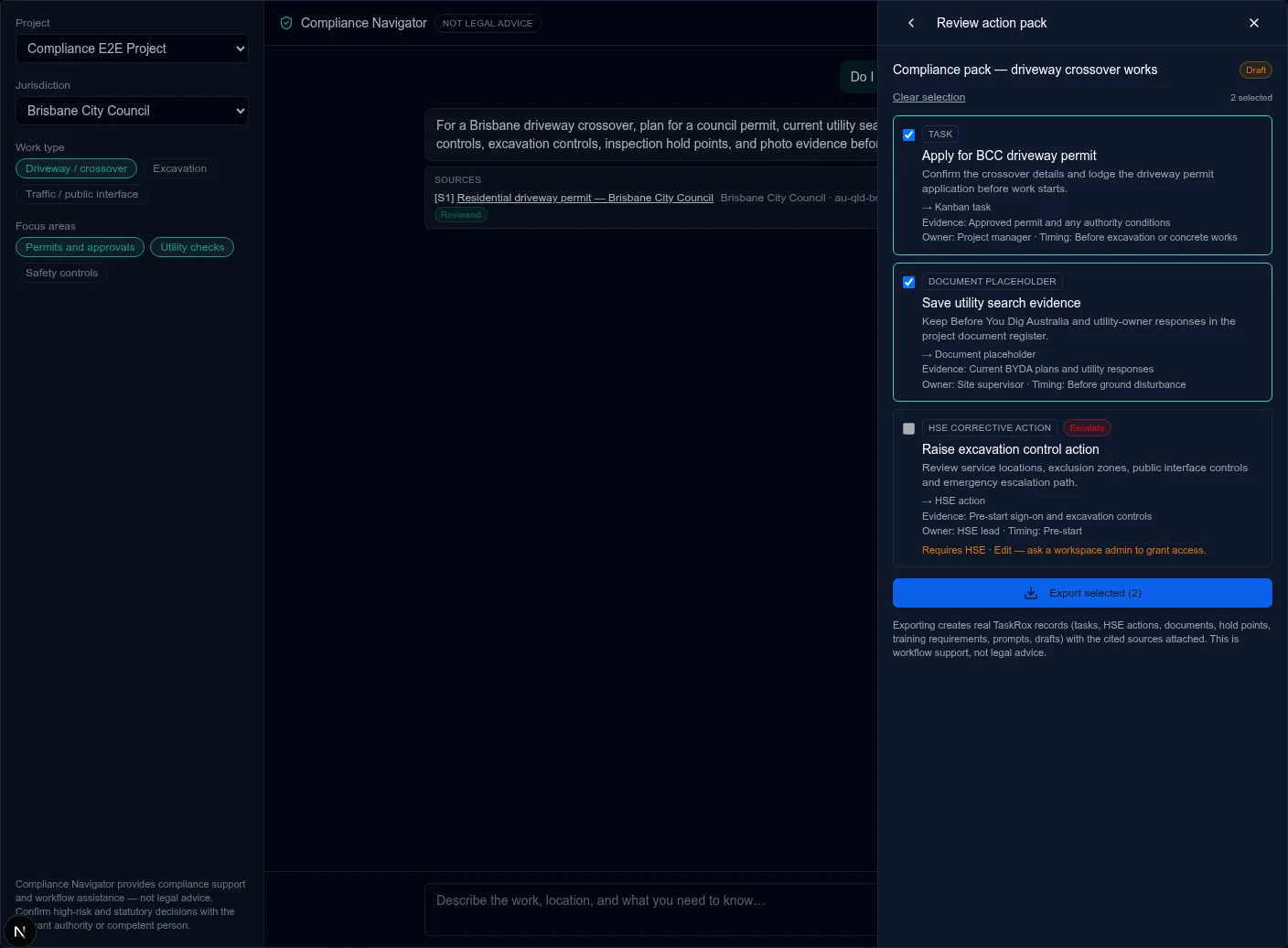Uncheck Save utility search evidence item
Viewport: 1288px width, 948px height.
point(908,282)
